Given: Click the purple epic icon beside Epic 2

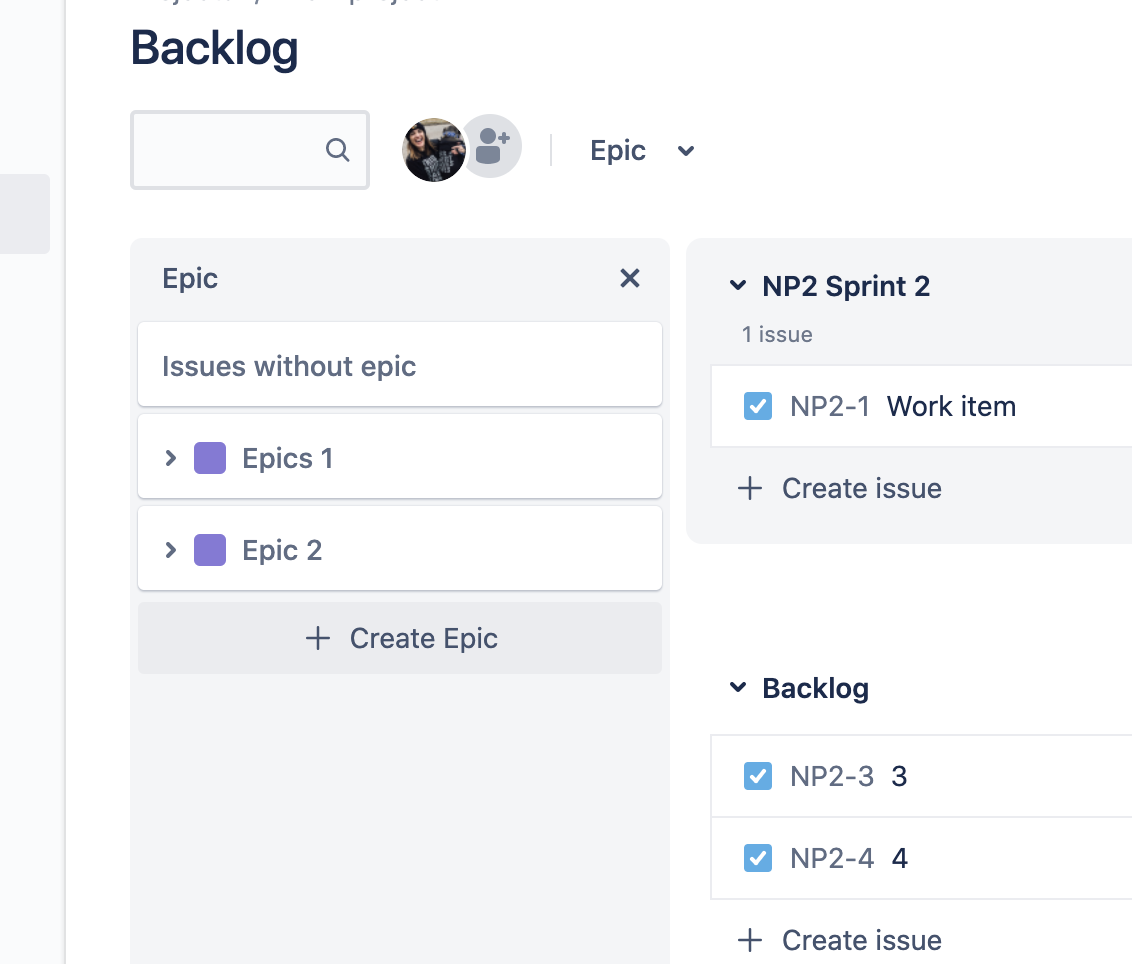Looking at the screenshot, I should 210,549.
